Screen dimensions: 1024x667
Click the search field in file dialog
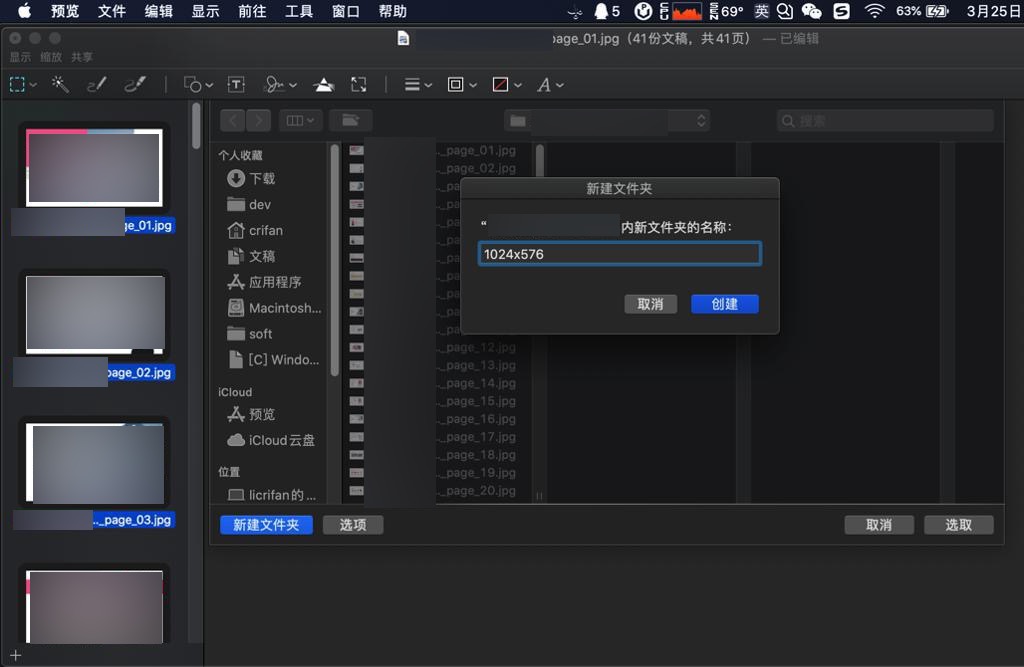(x=885, y=121)
